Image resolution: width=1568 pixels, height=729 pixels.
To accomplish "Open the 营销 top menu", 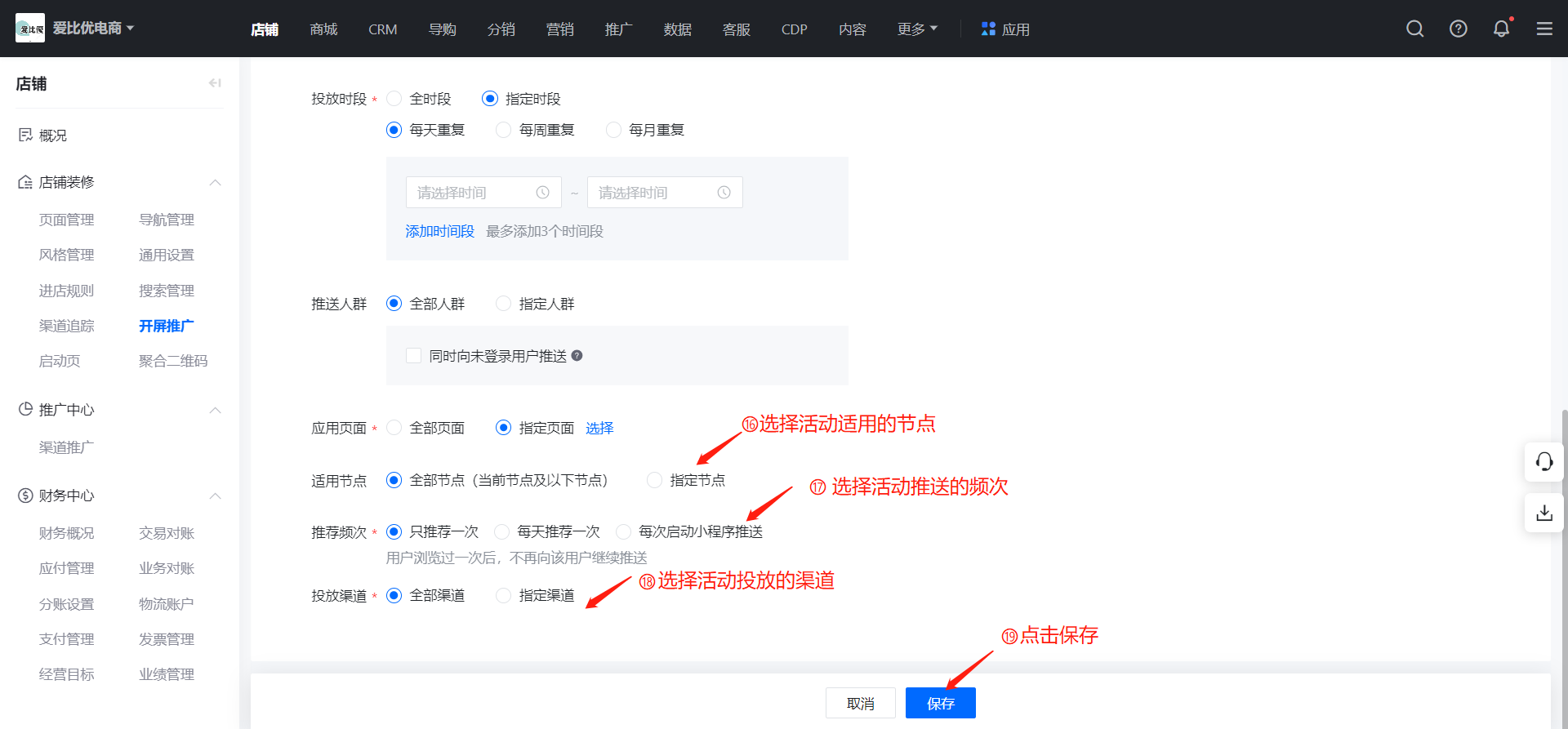I will pyautogui.click(x=559, y=29).
